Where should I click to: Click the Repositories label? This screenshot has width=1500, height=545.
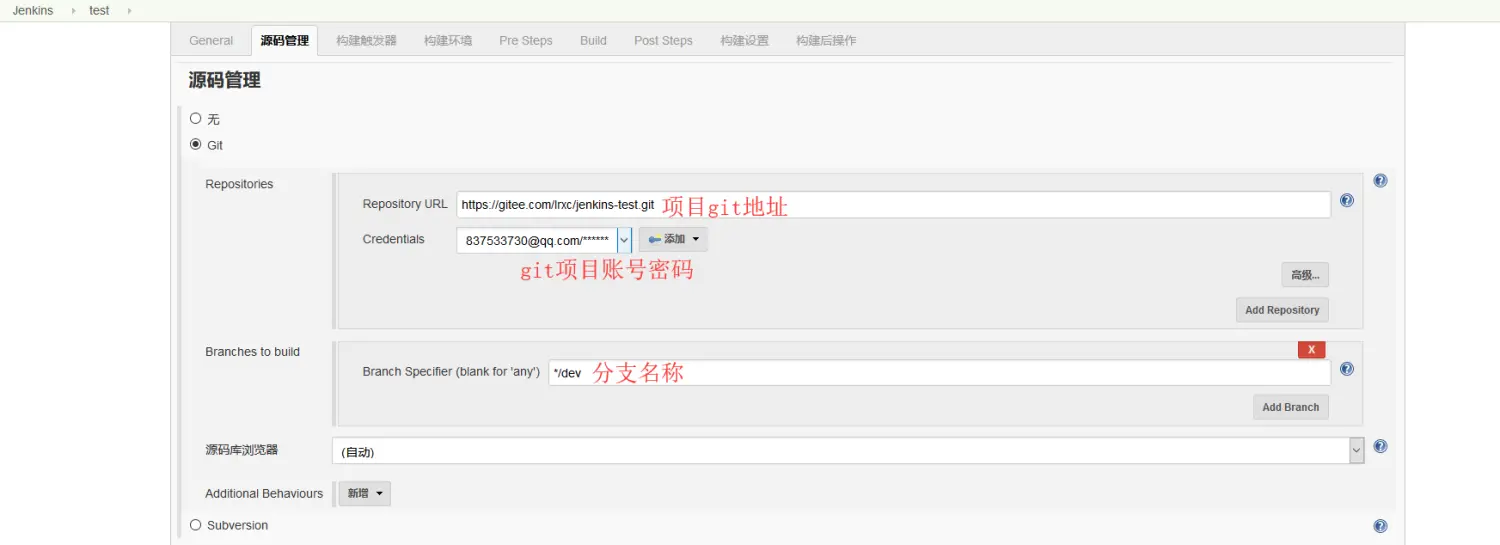239,184
